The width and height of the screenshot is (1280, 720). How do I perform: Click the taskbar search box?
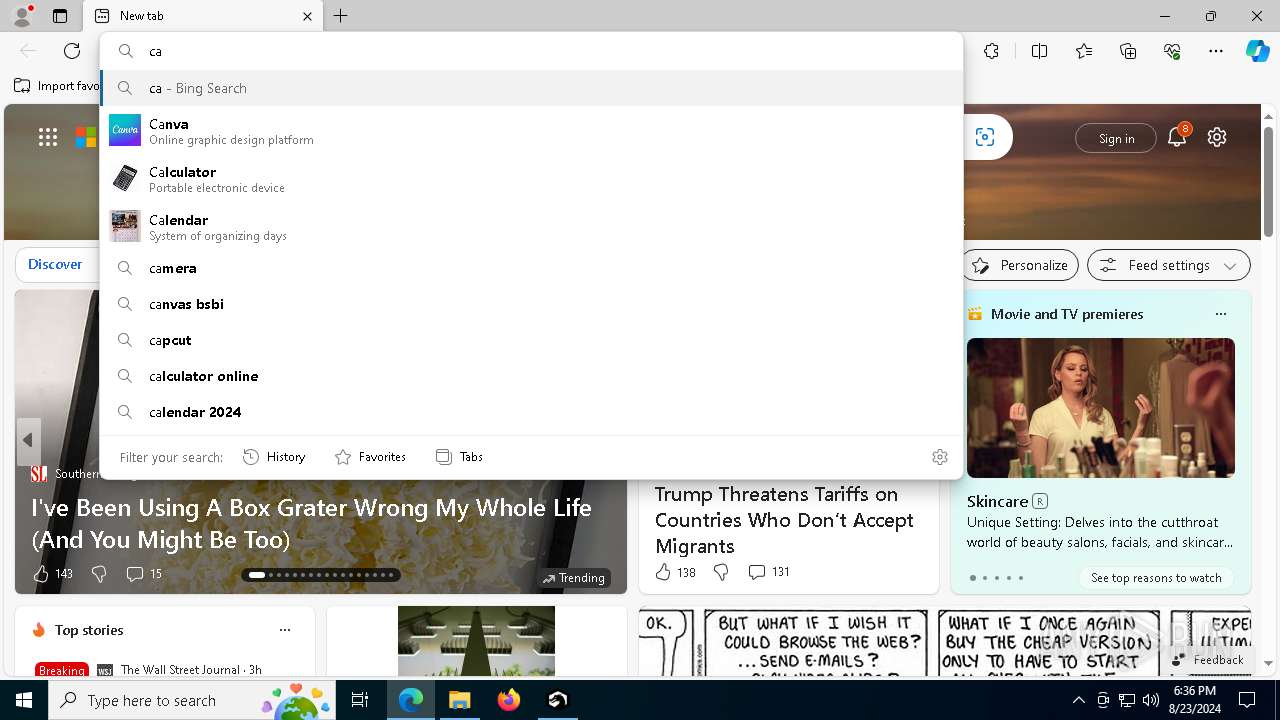[x=192, y=700]
